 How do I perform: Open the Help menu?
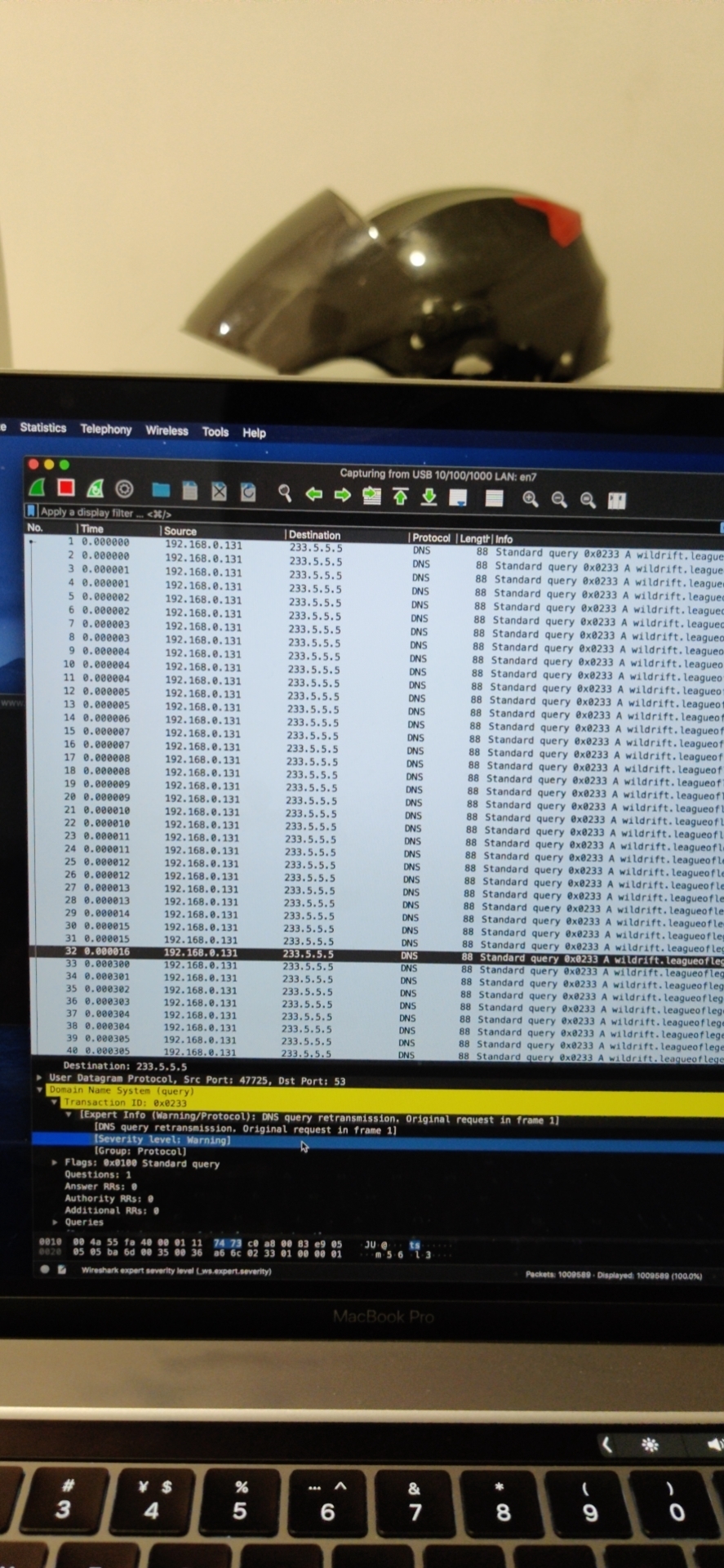[x=254, y=433]
